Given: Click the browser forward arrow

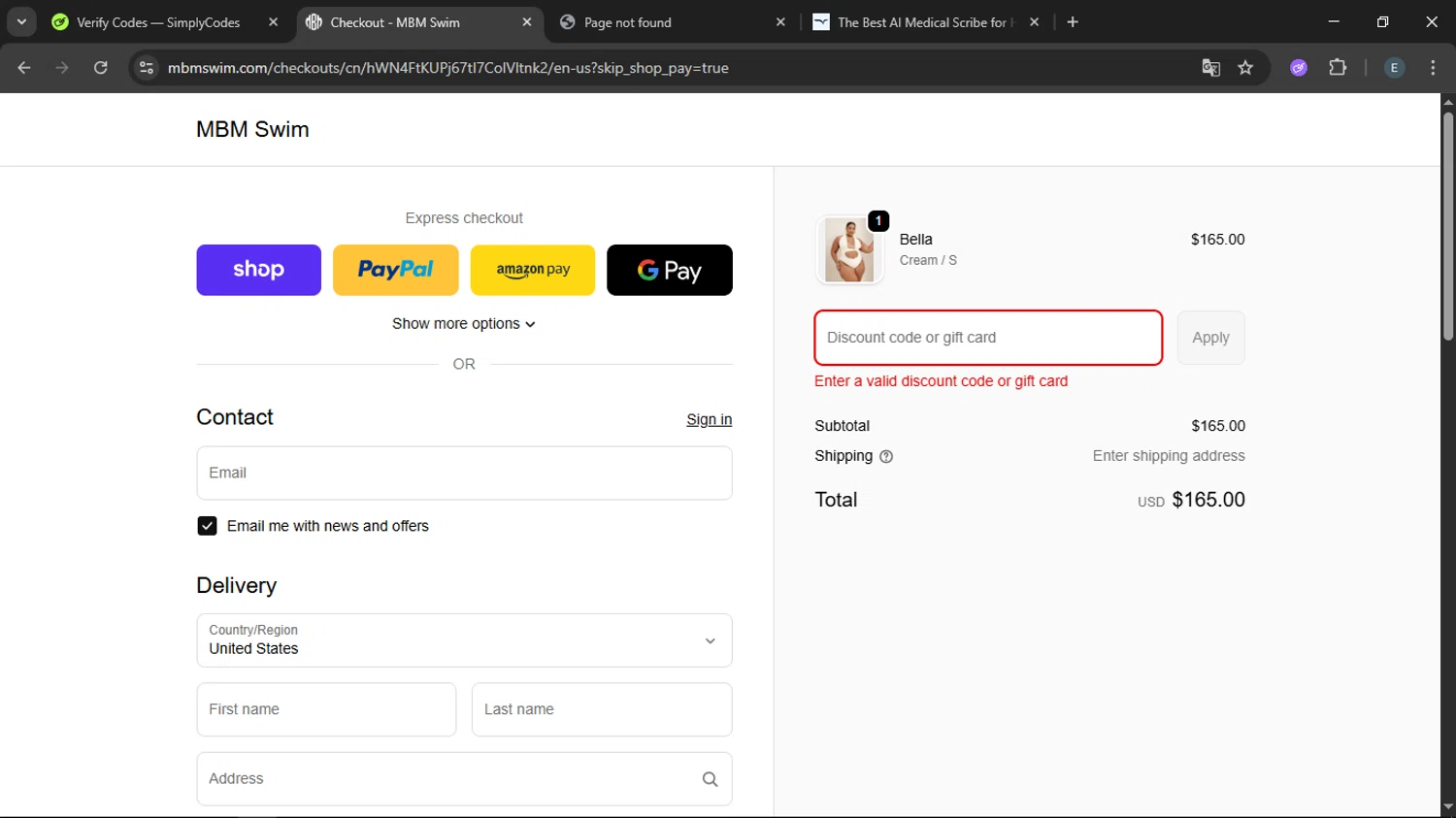Looking at the screenshot, I should (x=62, y=68).
